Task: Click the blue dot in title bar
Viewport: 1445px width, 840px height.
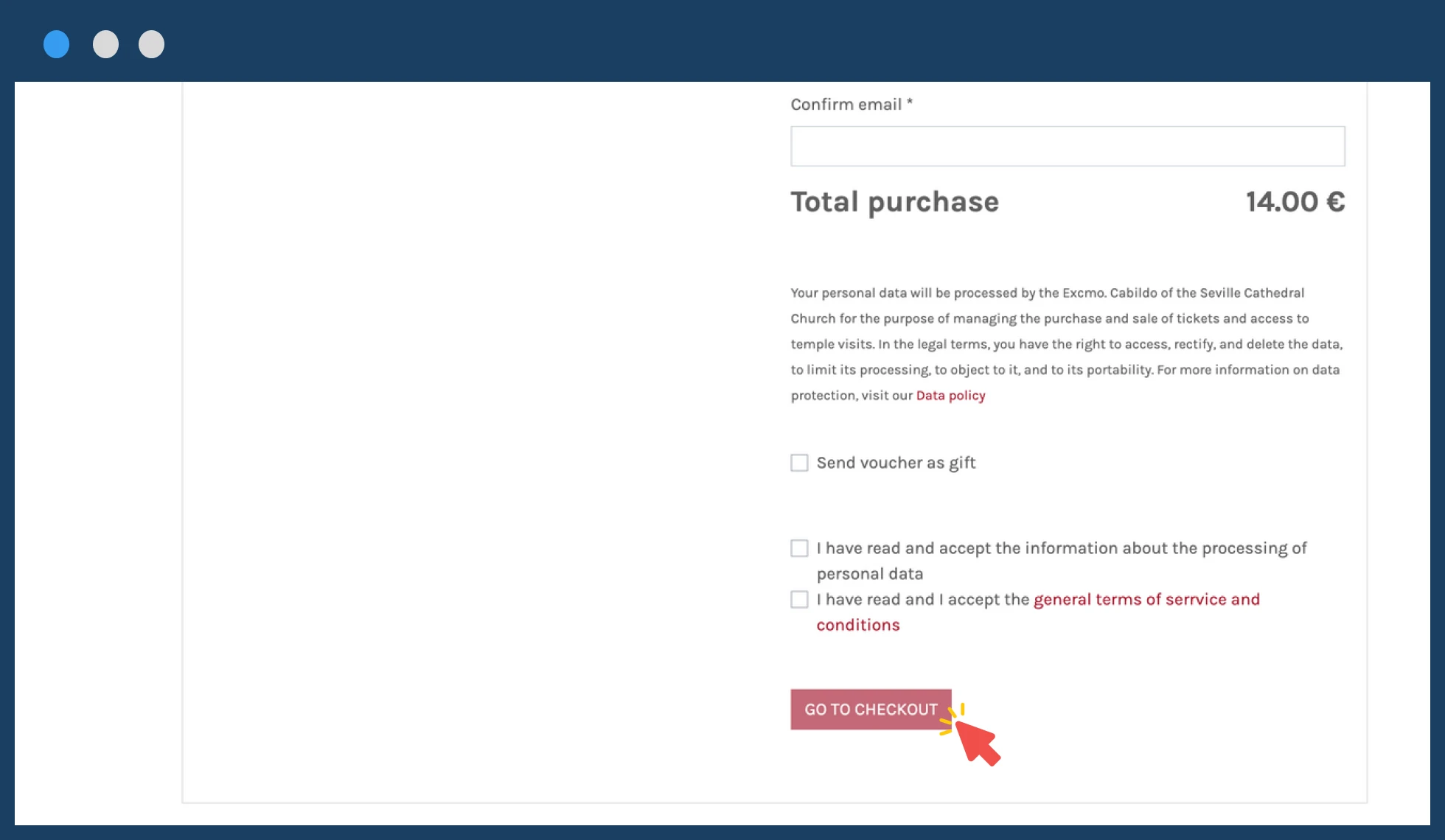Action: (56, 44)
